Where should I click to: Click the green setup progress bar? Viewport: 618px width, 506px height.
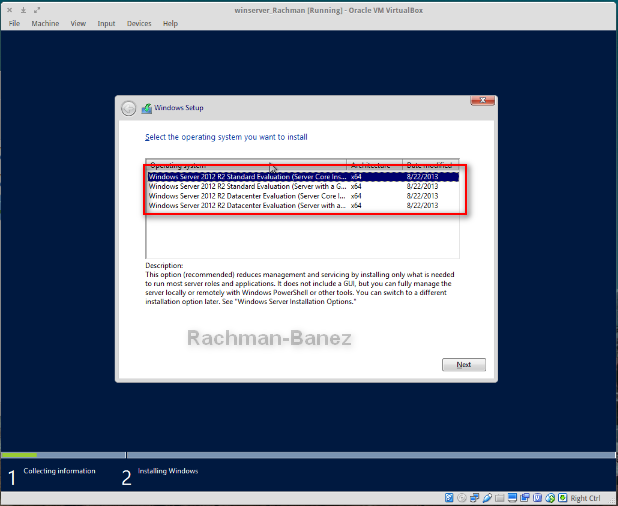coord(19,455)
